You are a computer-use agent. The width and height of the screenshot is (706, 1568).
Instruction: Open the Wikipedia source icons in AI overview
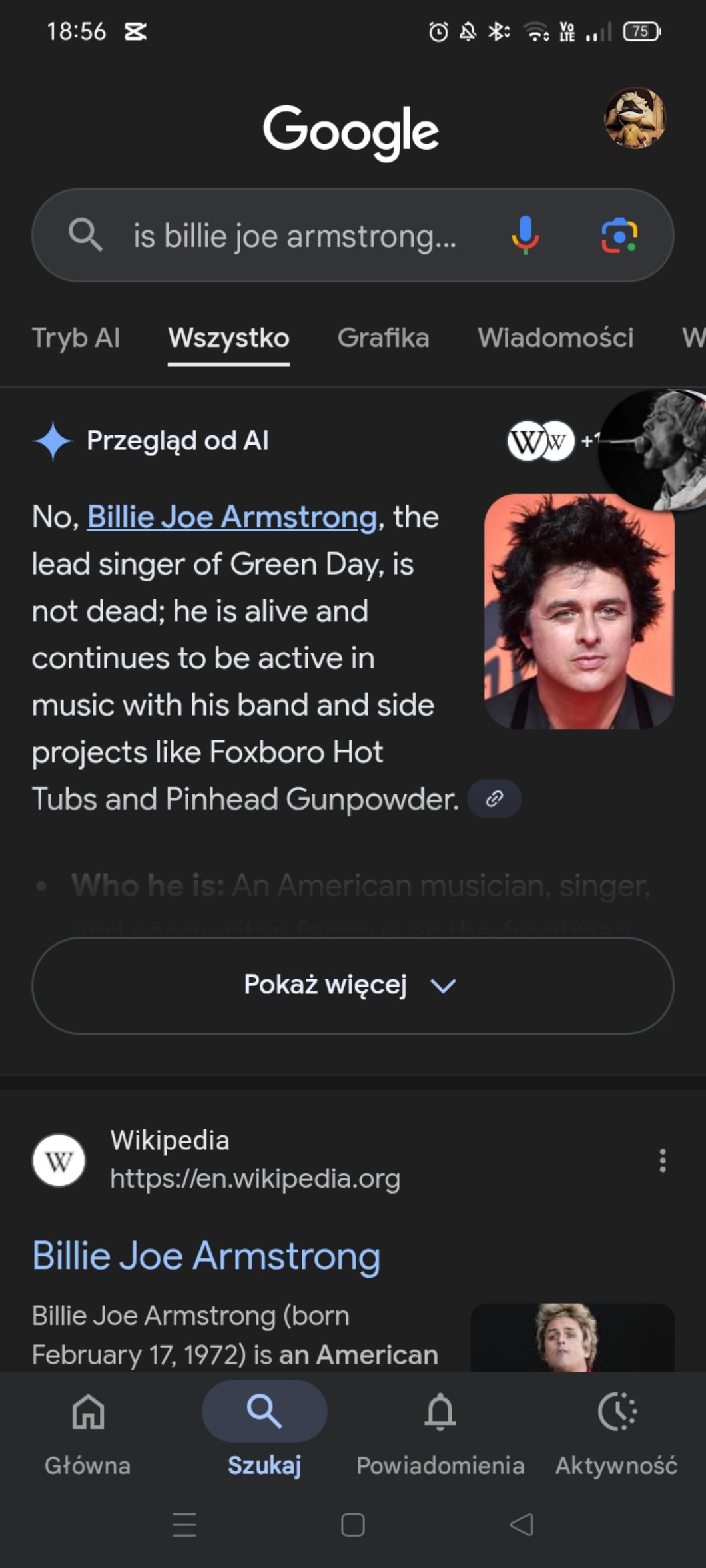pos(541,441)
